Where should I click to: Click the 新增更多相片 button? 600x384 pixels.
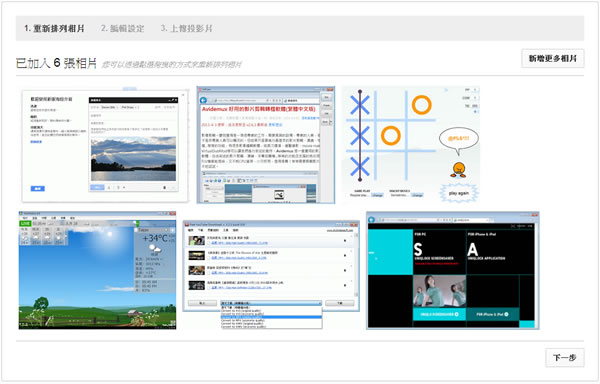point(553,59)
